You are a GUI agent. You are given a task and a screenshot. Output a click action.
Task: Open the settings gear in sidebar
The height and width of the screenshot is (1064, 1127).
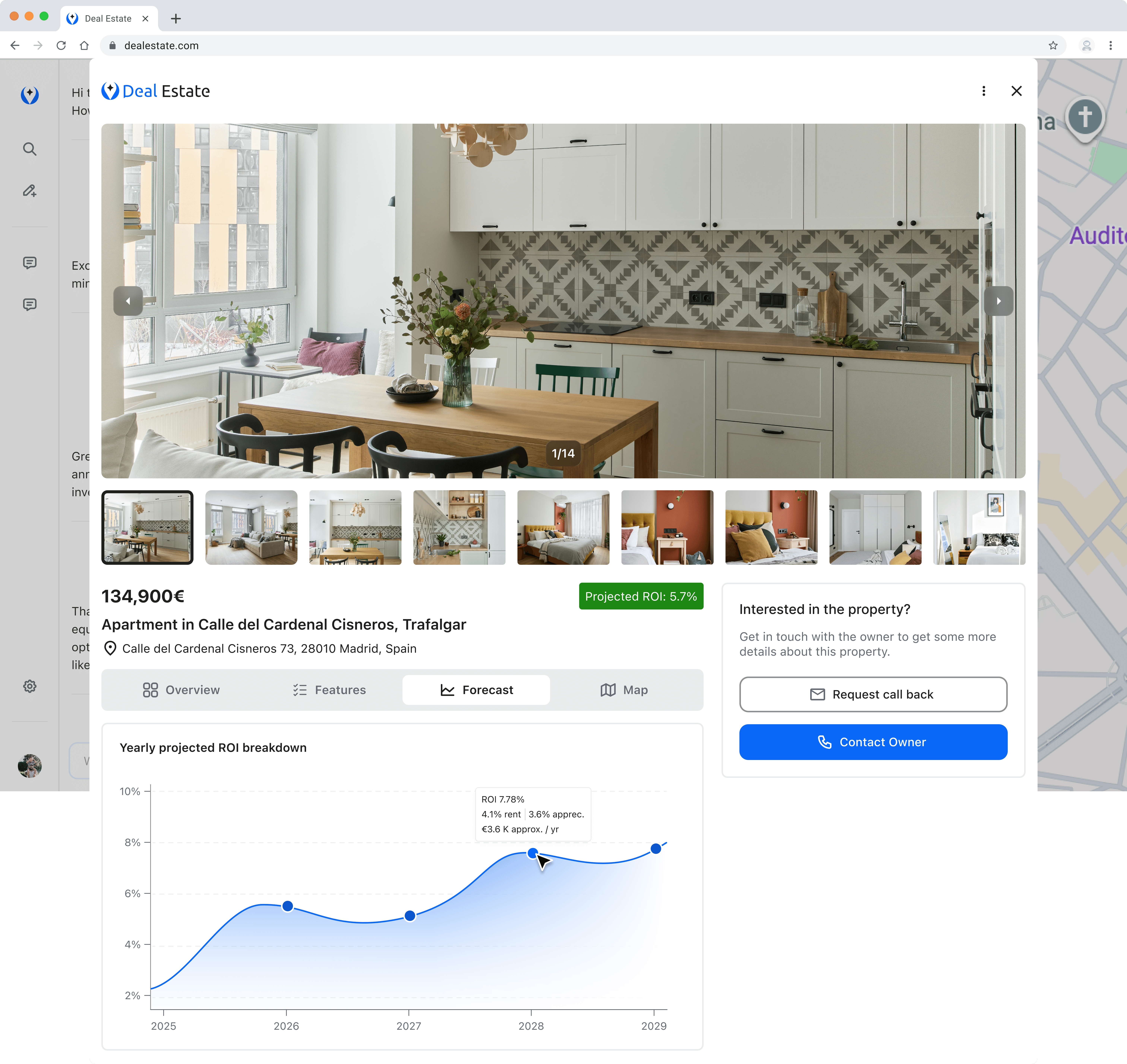[29, 686]
